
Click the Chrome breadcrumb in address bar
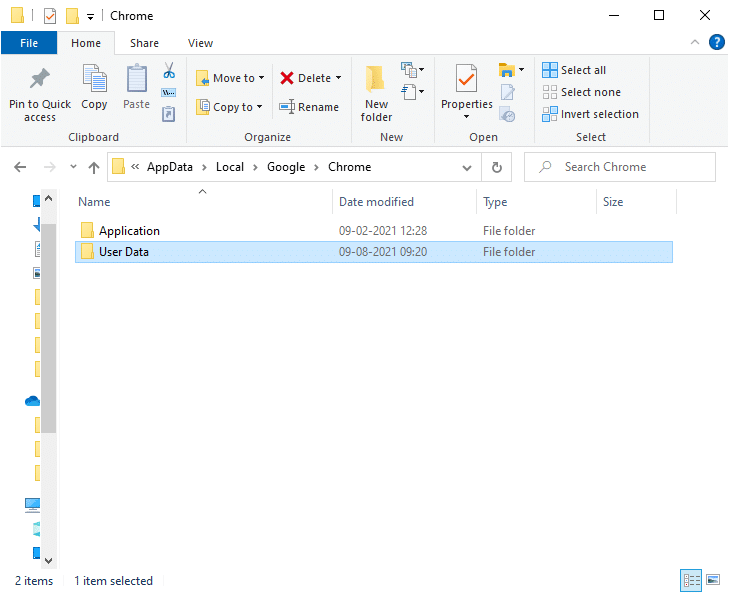point(350,167)
